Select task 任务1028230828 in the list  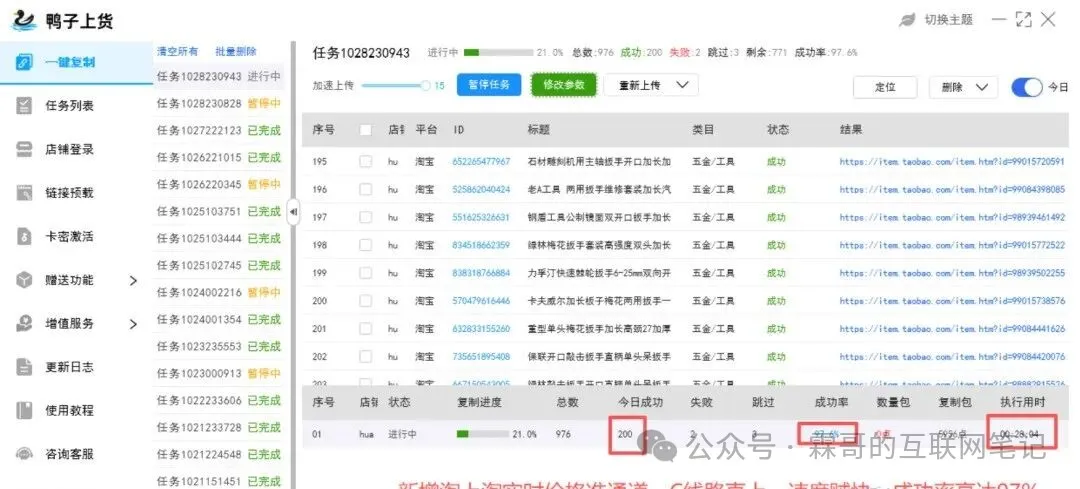pos(199,103)
